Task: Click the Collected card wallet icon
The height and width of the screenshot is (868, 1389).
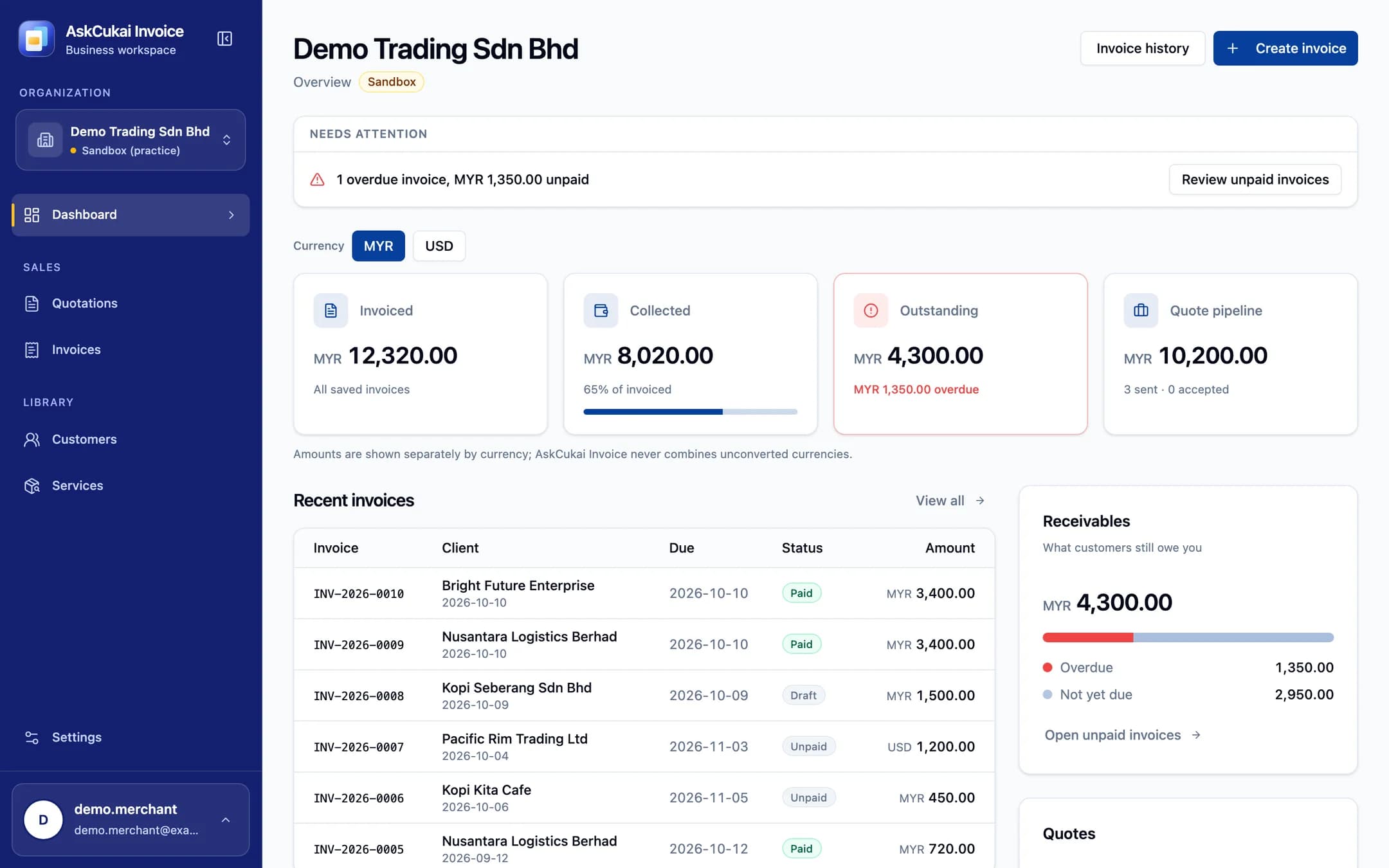Action: pos(601,311)
